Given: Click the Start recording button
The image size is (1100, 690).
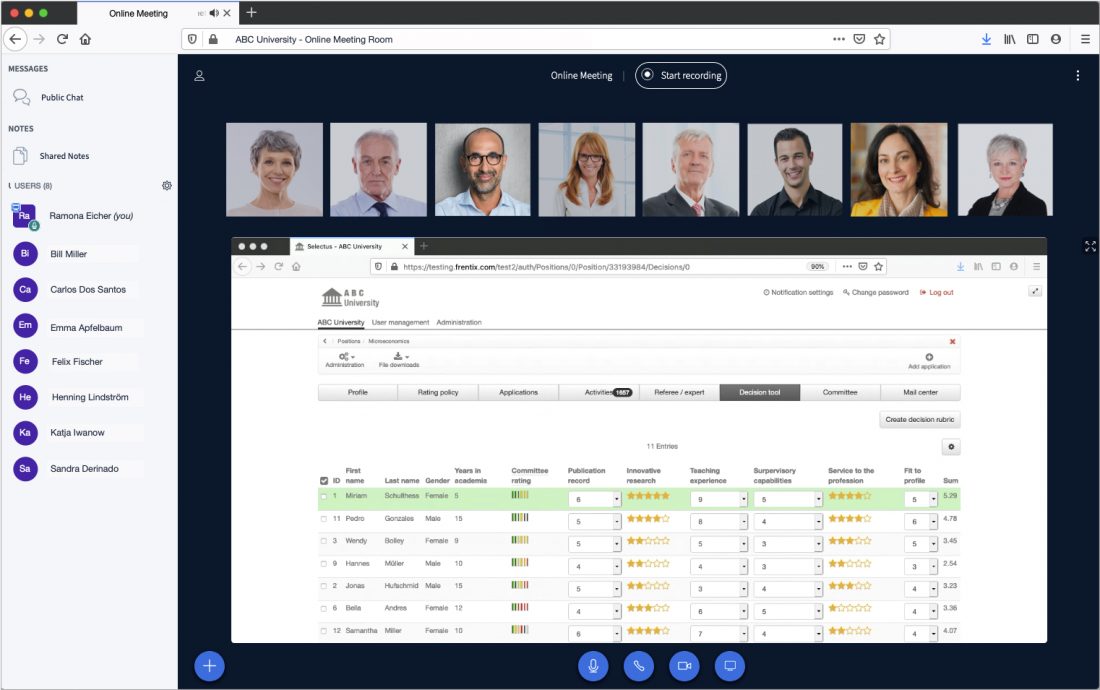Looking at the screenshot, I should 681,75.
